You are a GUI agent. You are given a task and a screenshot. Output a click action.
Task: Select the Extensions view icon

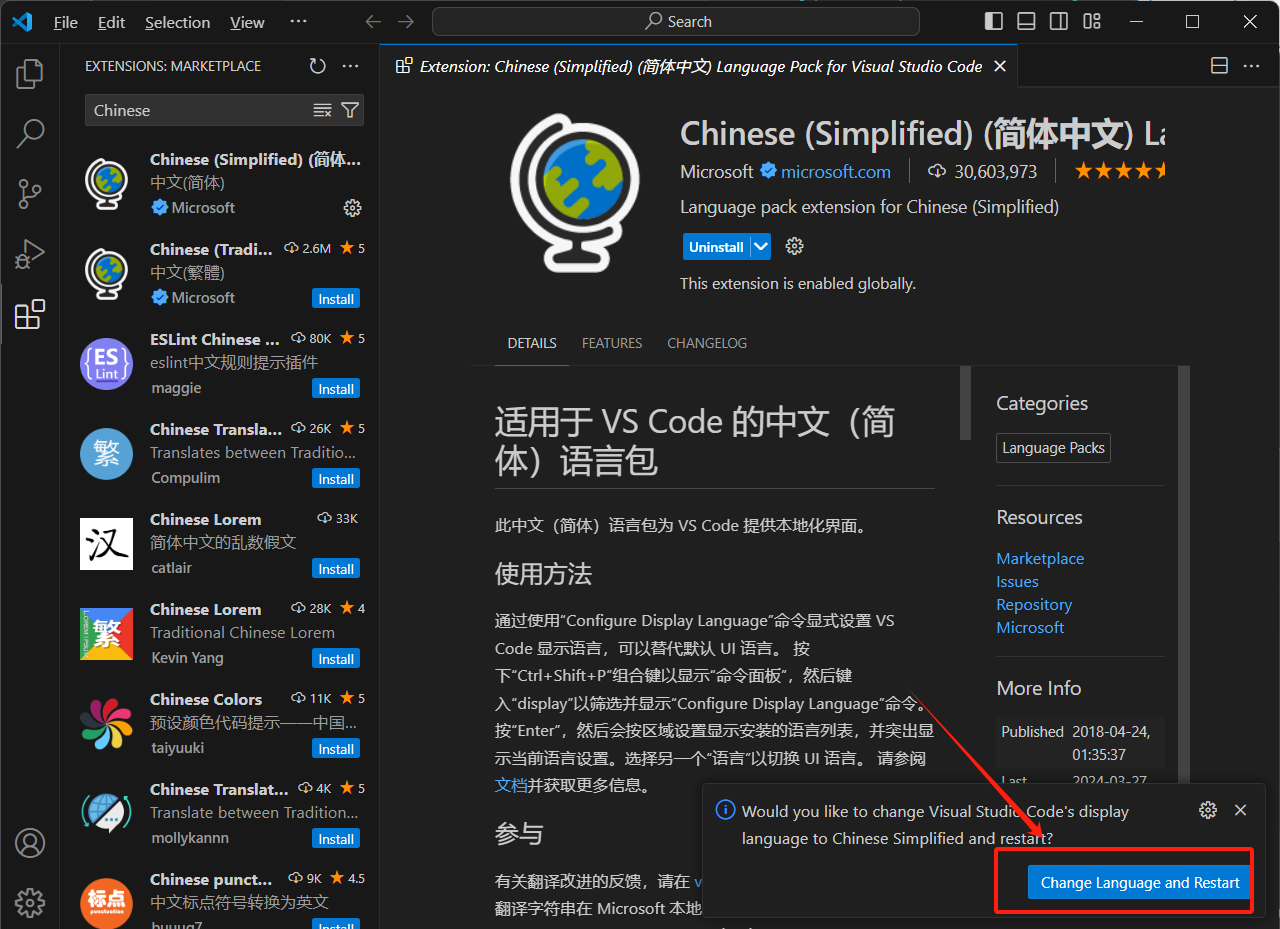pyautogui.click(x=30, y=314)
